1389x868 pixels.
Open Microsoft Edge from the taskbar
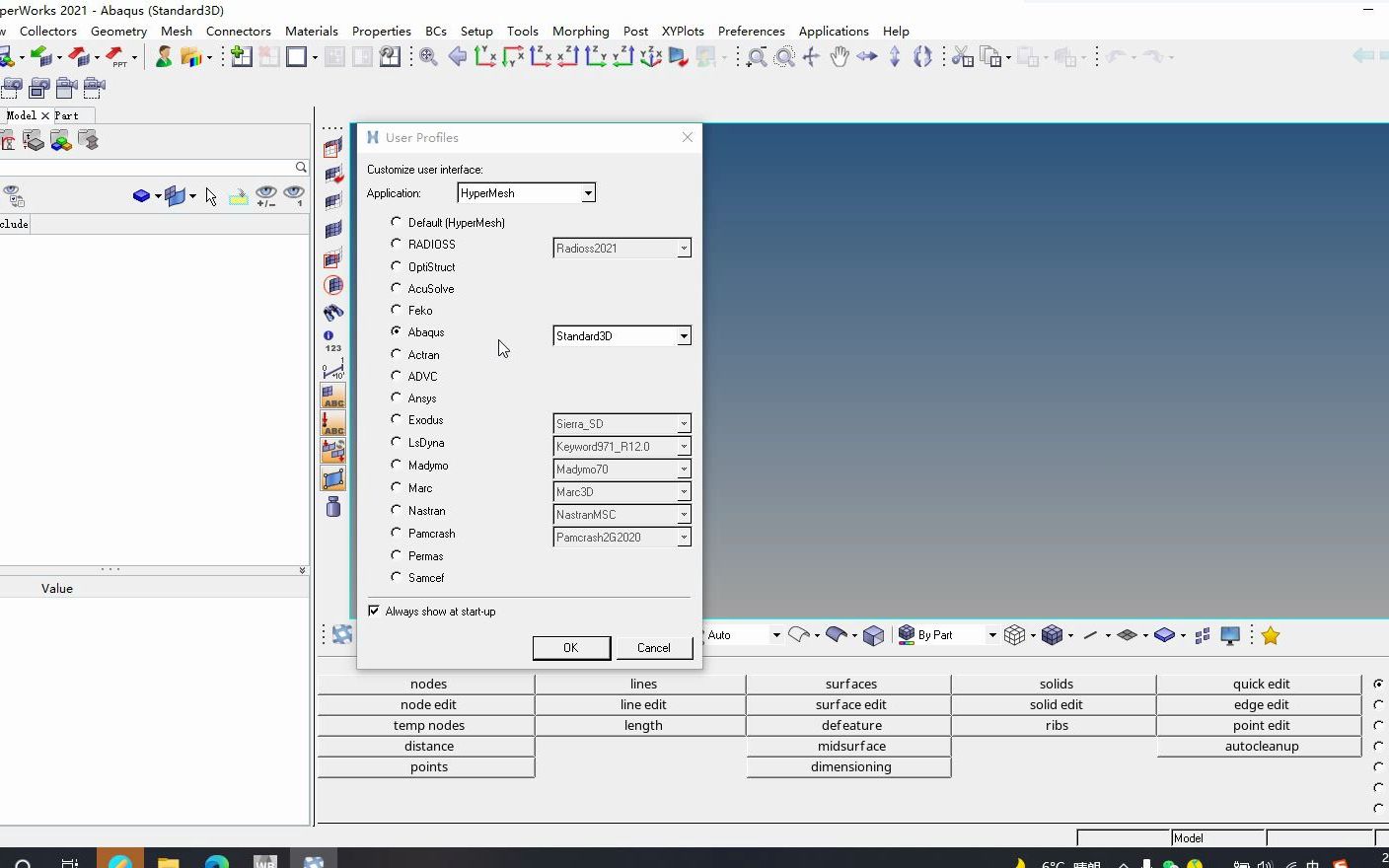[x=216, y=862]
